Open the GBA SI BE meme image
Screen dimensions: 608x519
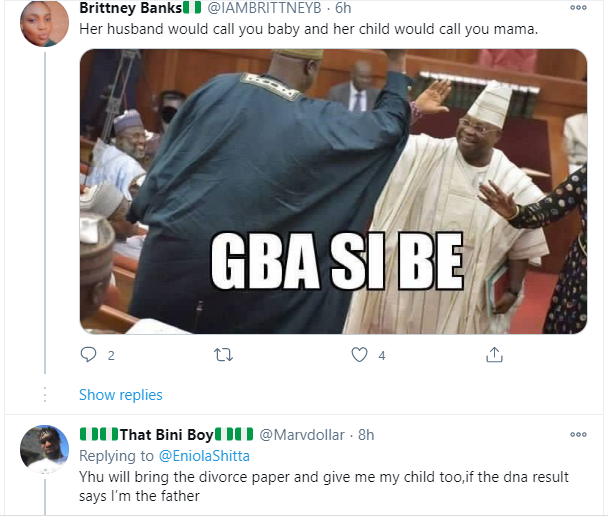[x=333, y=190]
